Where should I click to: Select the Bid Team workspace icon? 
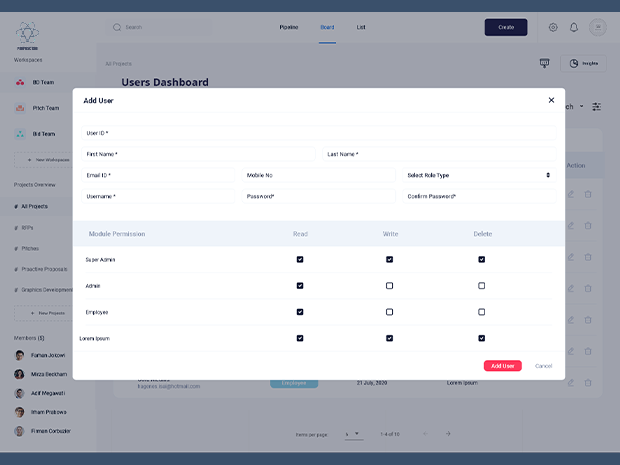click(x=20, y=134)
